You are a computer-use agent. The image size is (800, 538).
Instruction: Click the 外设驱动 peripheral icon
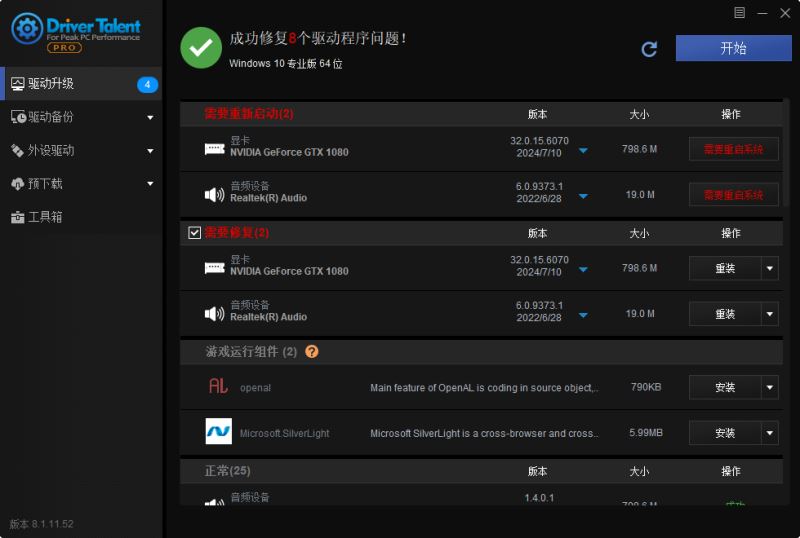pyautogui.click(x=17, y=151)
